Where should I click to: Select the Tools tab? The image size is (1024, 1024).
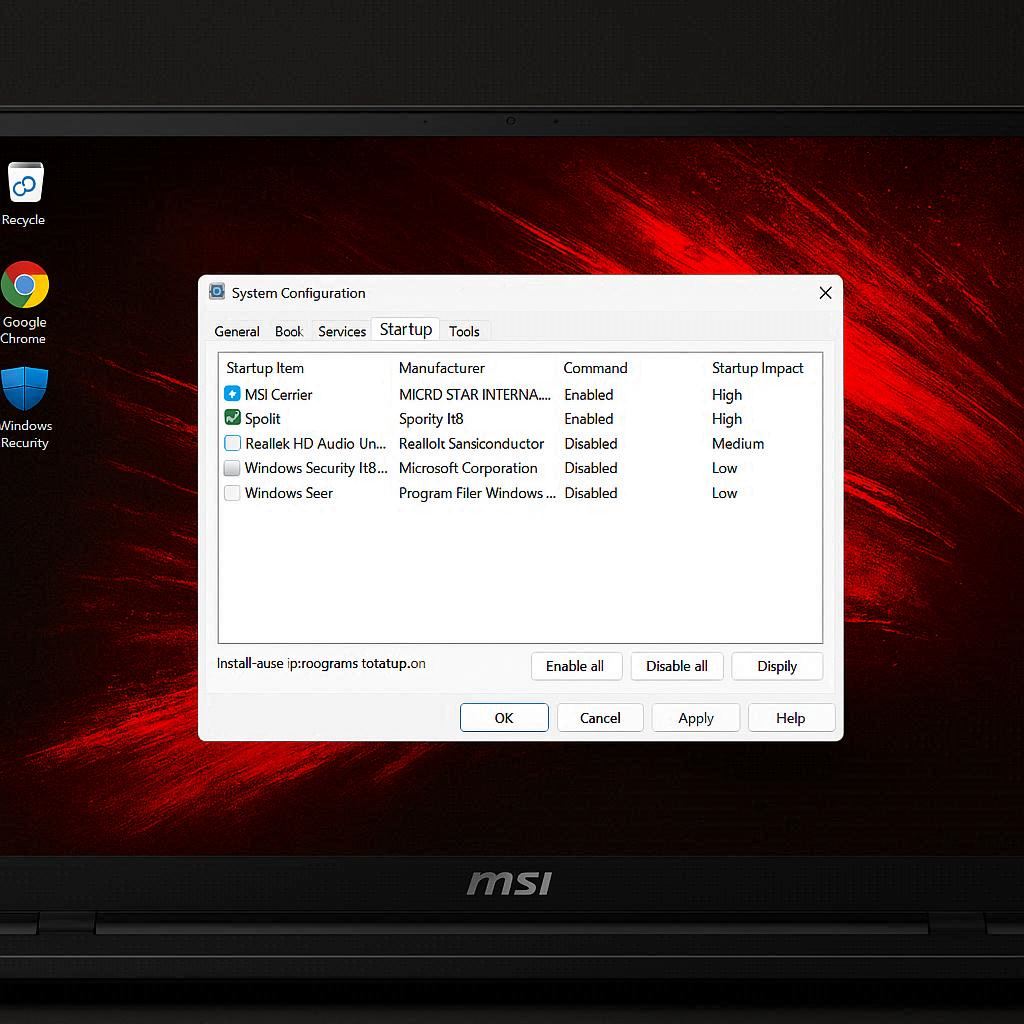coord(464,331)
